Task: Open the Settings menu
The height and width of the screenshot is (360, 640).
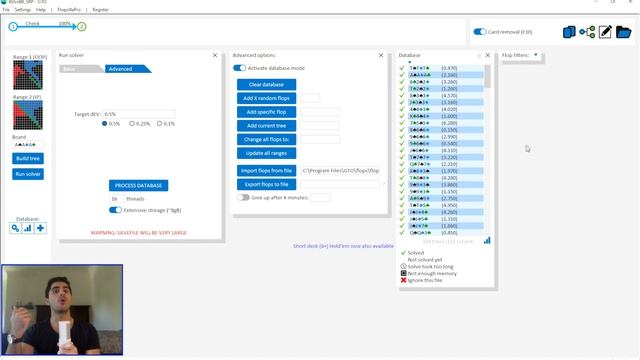Action: pyautogui.click(x=23, y=9)
